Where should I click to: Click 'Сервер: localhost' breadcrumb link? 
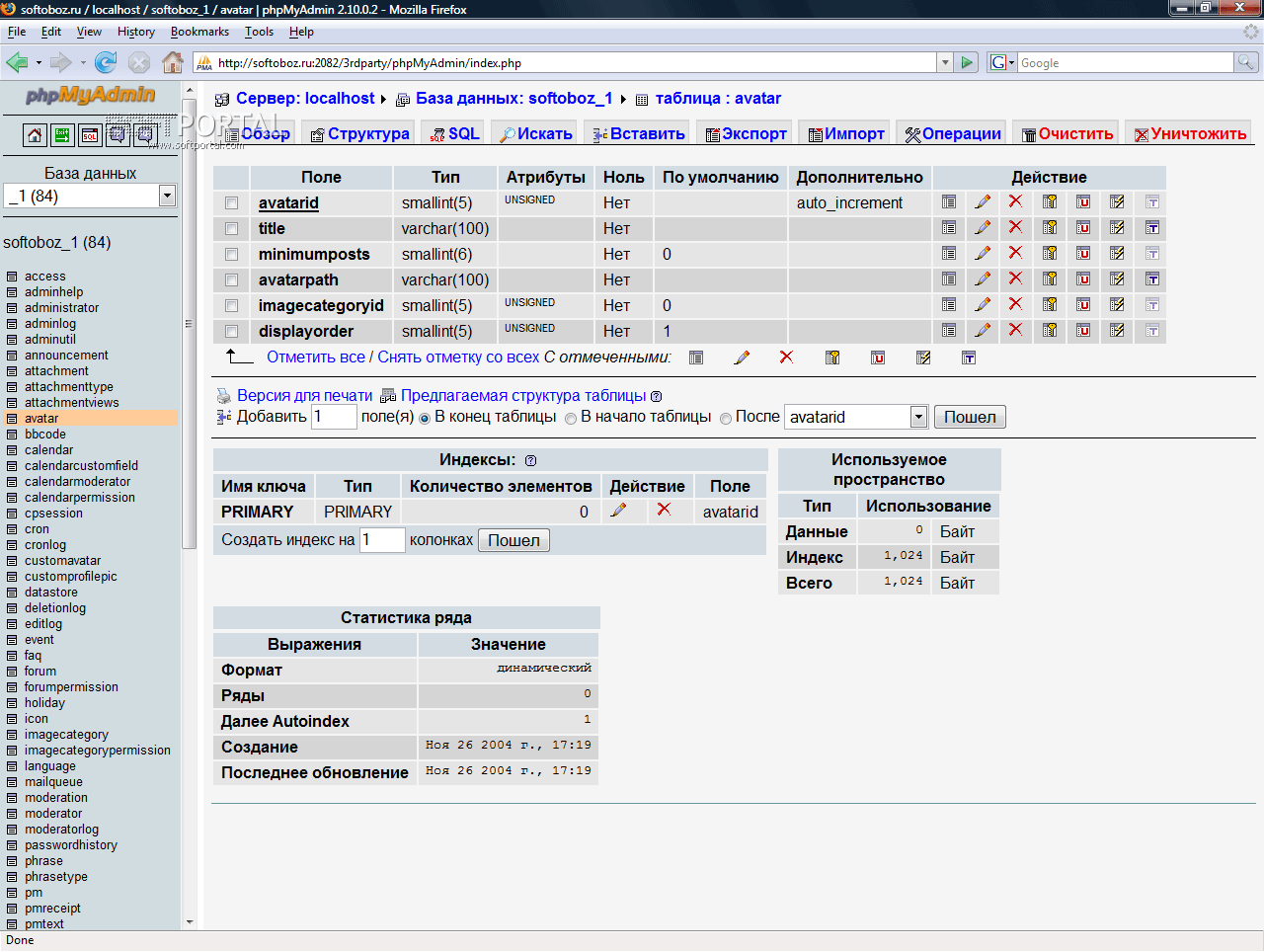coord(305,98)
